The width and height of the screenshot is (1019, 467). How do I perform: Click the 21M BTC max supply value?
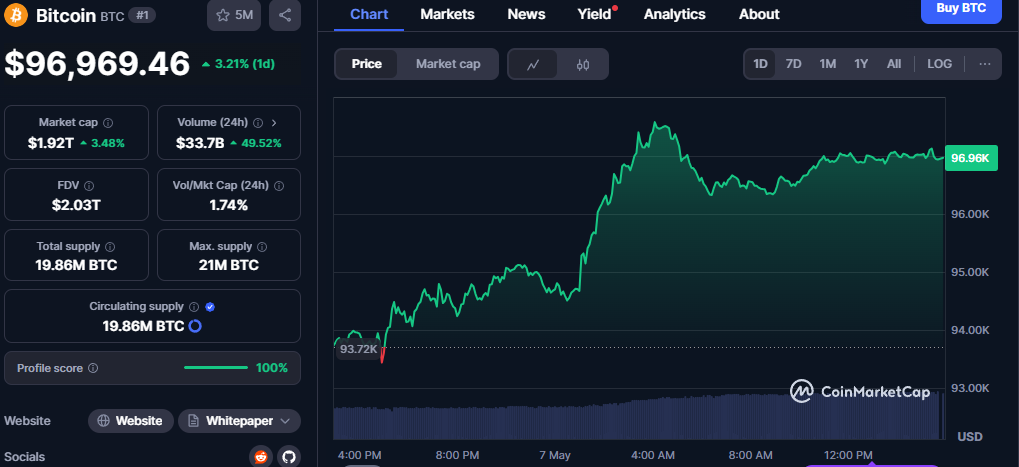(x=229, y=265)
